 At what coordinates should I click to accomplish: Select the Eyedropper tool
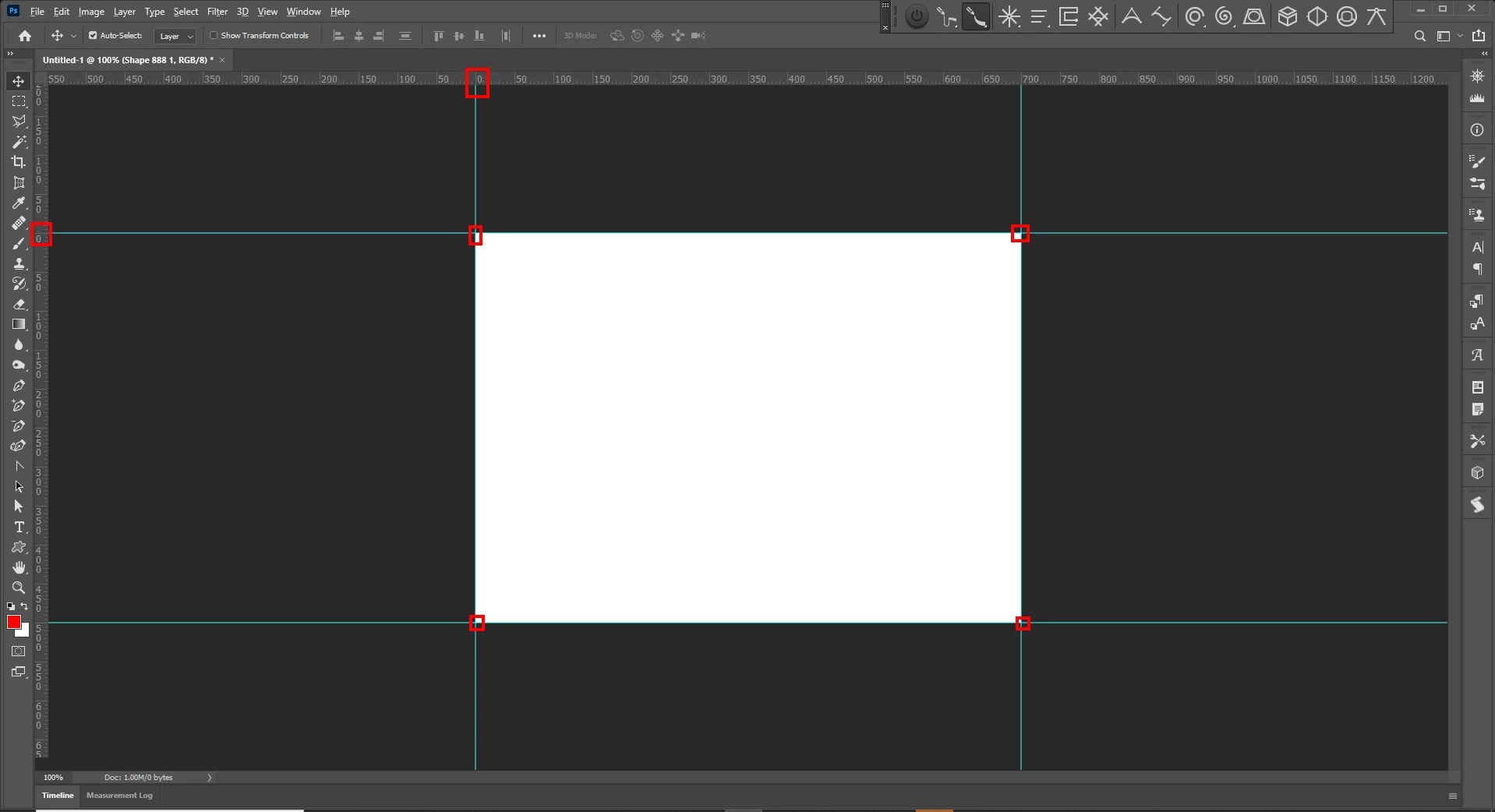(19, 203)
